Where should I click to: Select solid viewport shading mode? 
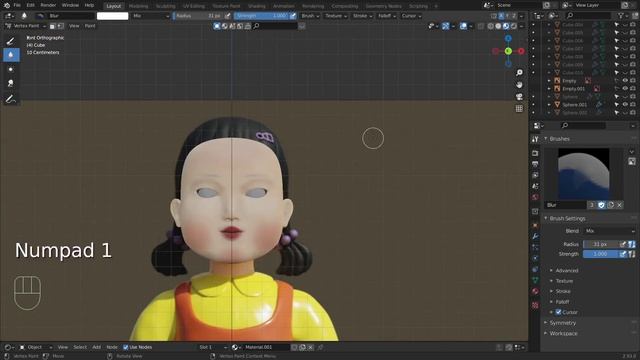[x=498, y=26]
